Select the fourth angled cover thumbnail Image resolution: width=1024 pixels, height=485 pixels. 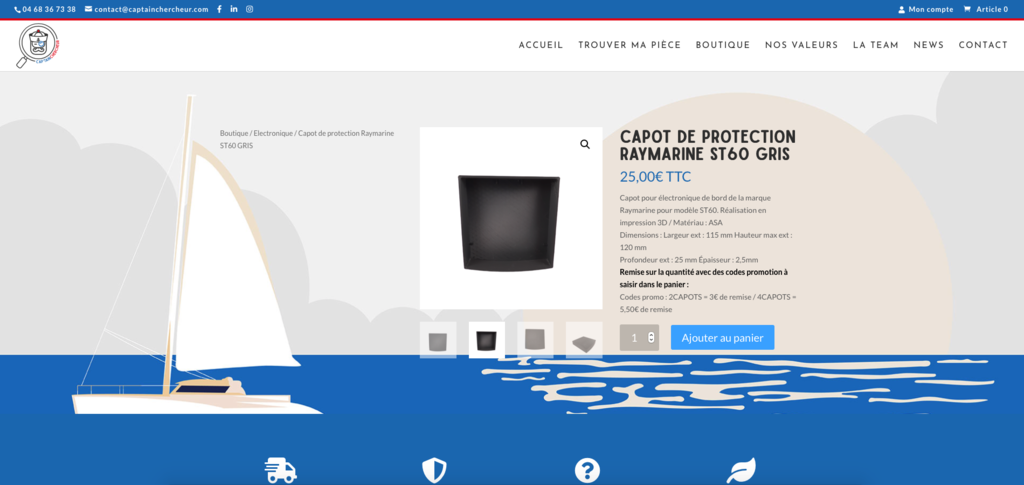pyautogui.click(x=584, y=339)
